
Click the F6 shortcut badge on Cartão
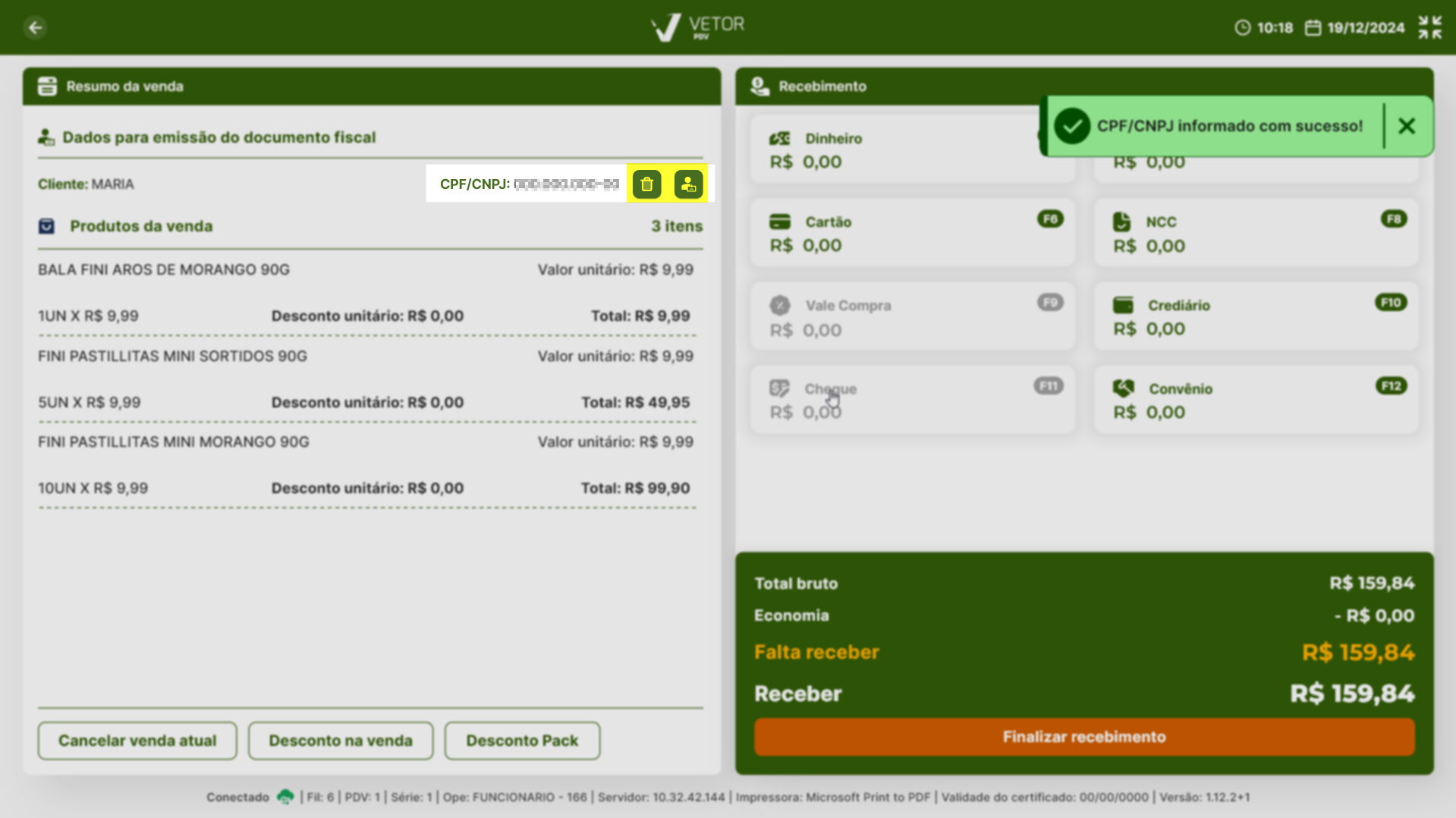pos(1050,219)
